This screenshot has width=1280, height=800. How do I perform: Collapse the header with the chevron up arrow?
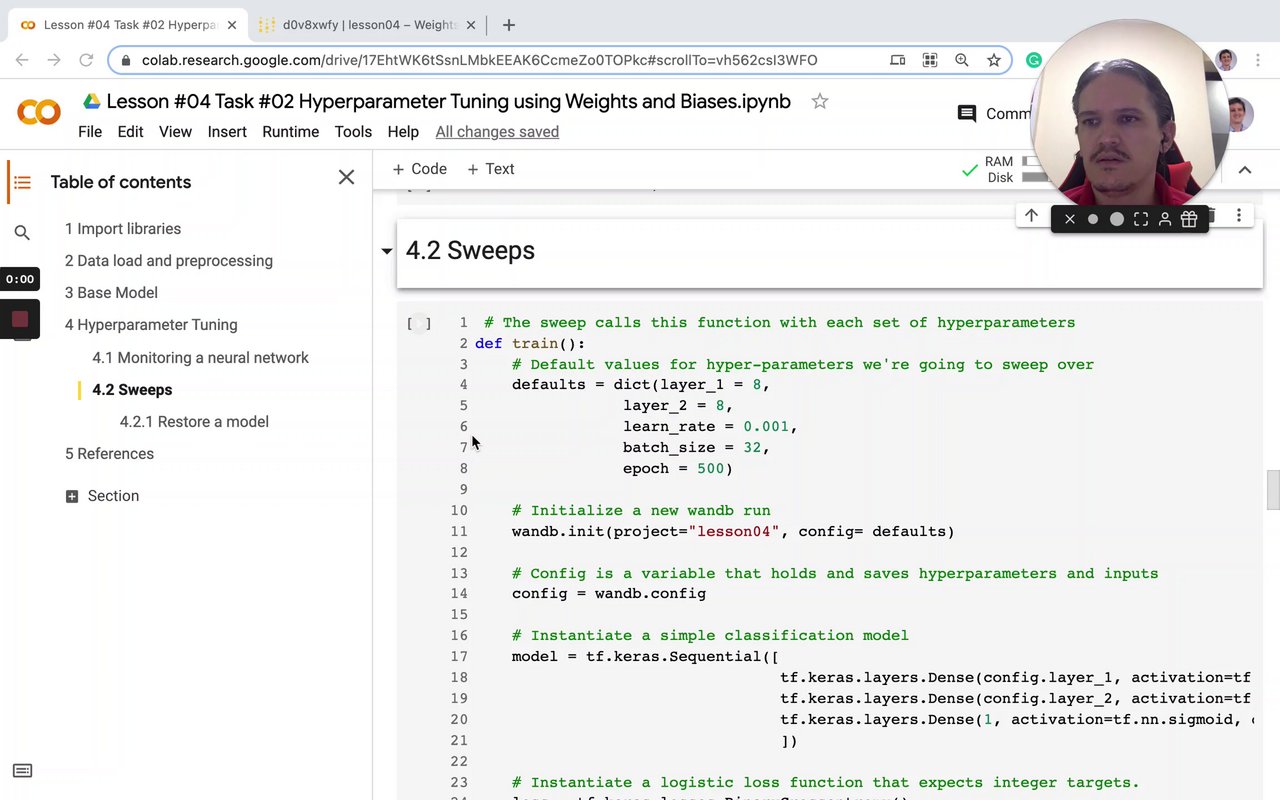1244,170
